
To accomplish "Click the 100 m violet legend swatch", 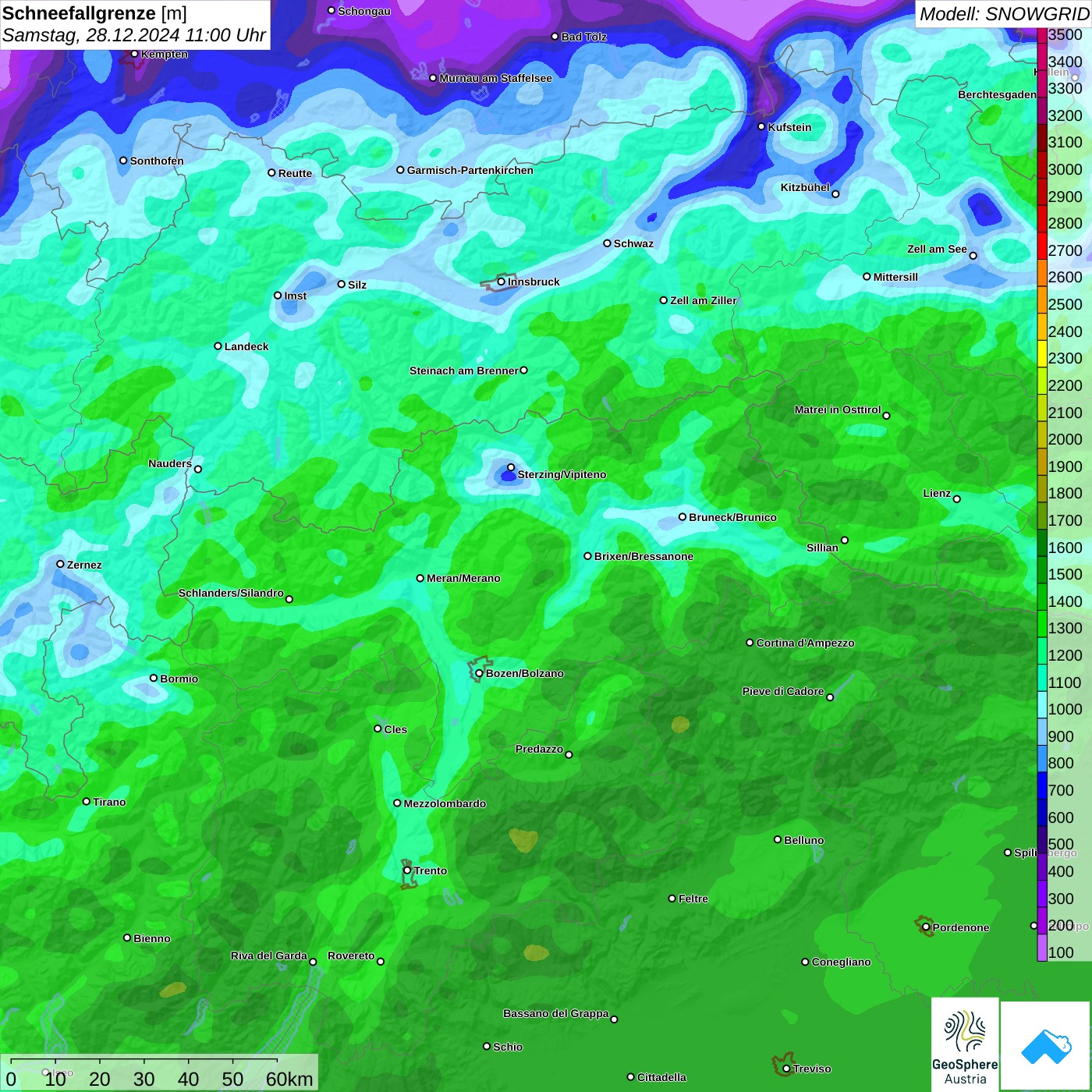I will coord(1042,948).
